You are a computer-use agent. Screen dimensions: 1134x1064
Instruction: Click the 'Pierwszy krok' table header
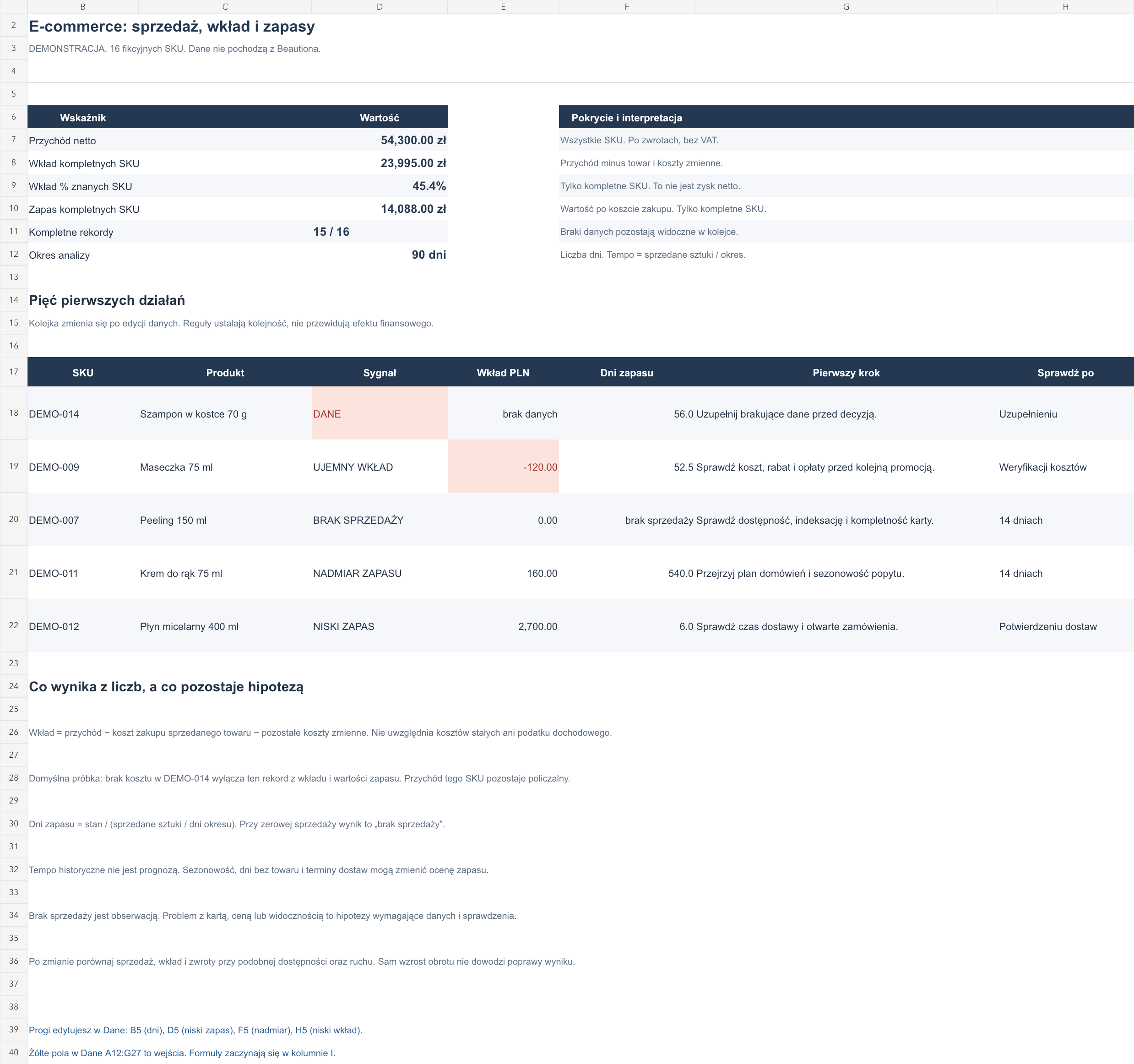coord(846,372)
